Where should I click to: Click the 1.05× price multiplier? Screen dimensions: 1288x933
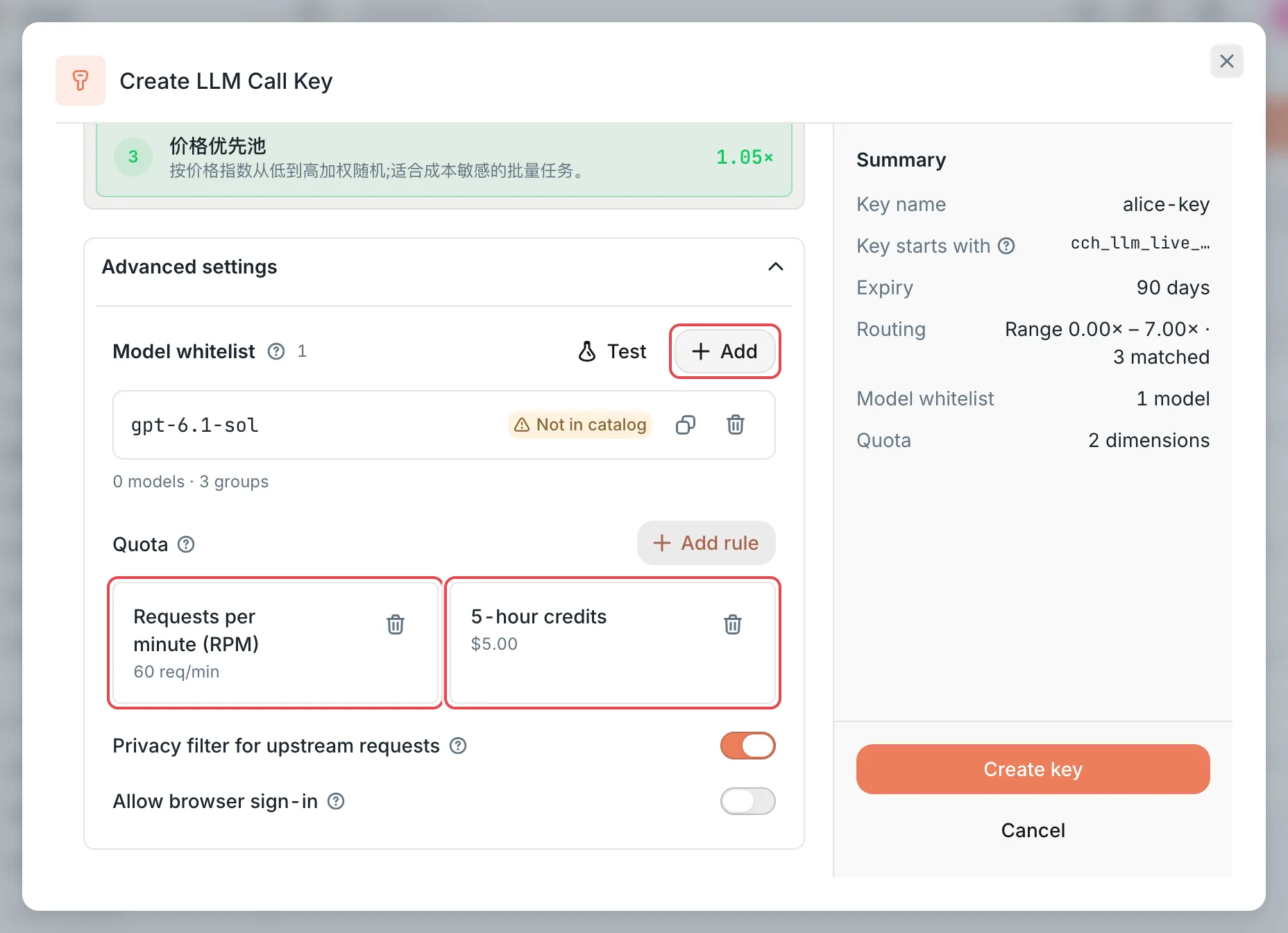click(x=745, y=158)
